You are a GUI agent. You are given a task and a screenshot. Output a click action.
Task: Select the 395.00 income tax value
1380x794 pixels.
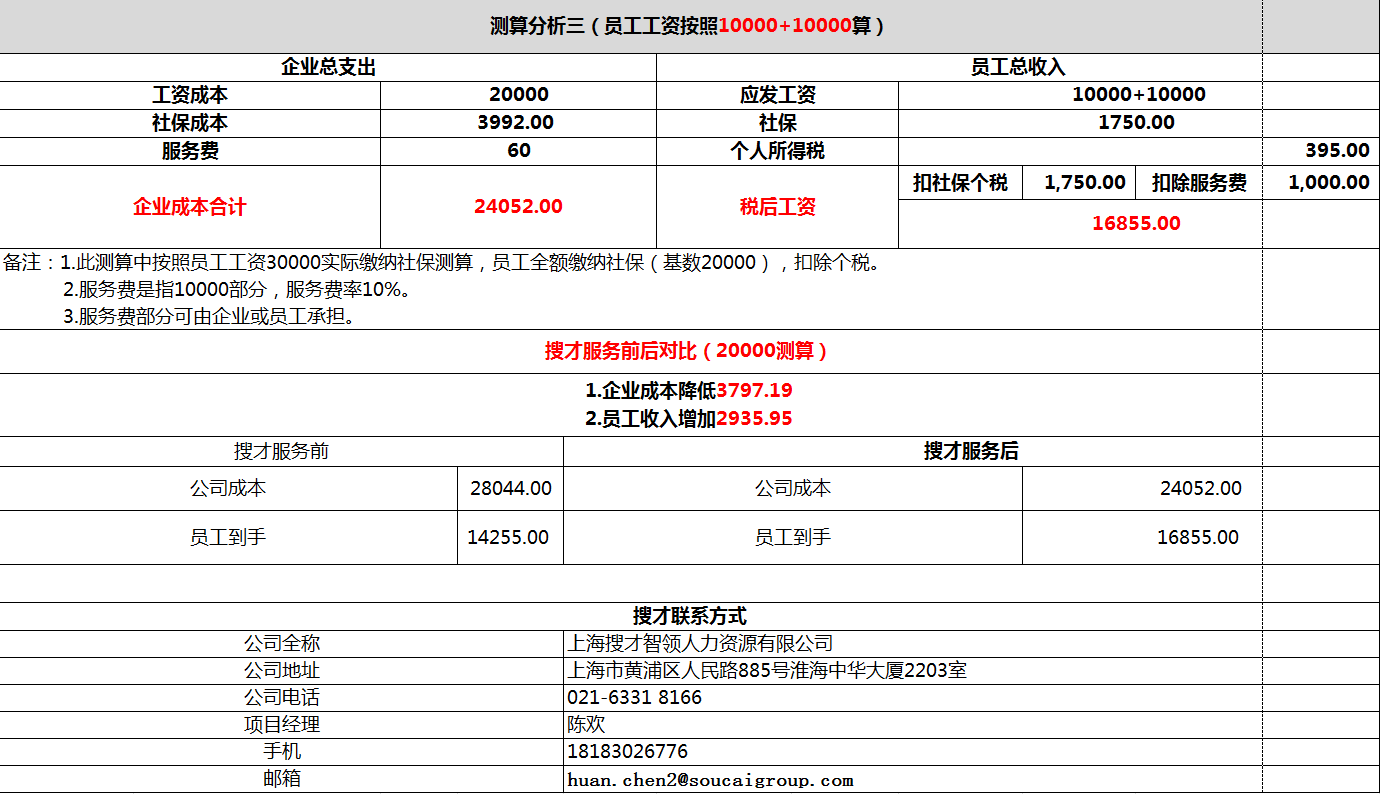coord(1338,151)
